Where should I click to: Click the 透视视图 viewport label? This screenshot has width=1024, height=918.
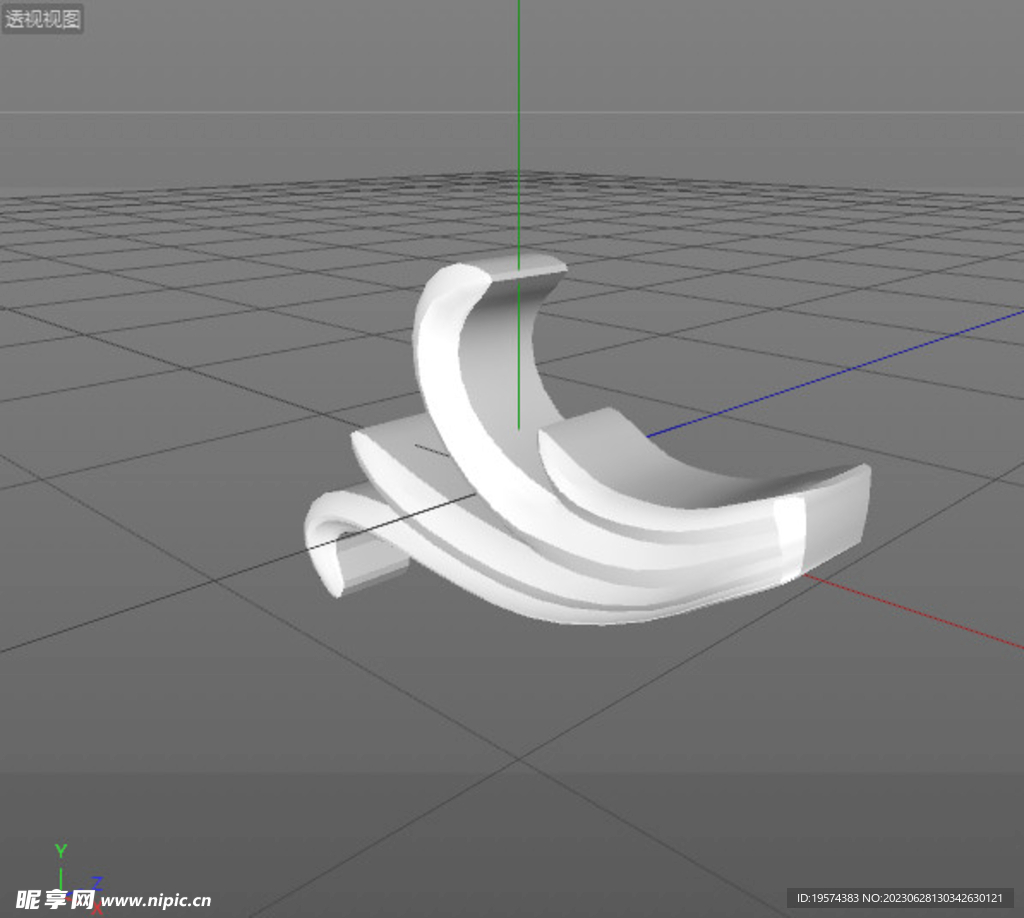tap(43, 18)
